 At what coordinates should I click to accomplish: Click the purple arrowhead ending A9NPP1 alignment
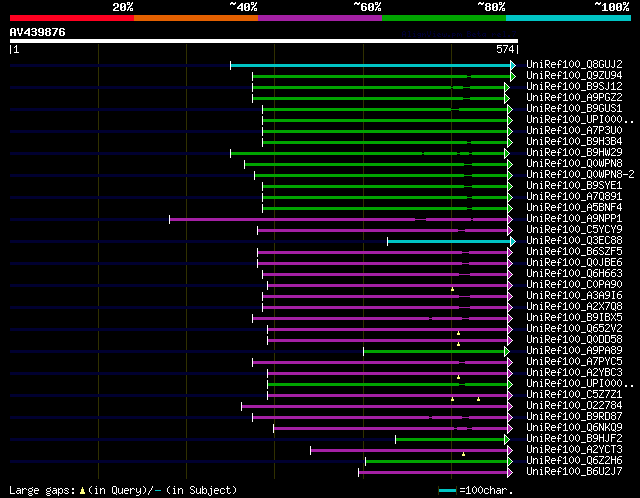point(510,220)
